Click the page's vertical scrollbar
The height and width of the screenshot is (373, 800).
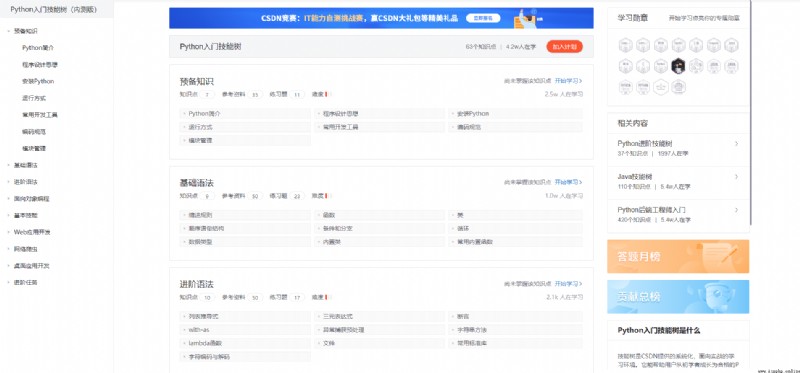751,112
